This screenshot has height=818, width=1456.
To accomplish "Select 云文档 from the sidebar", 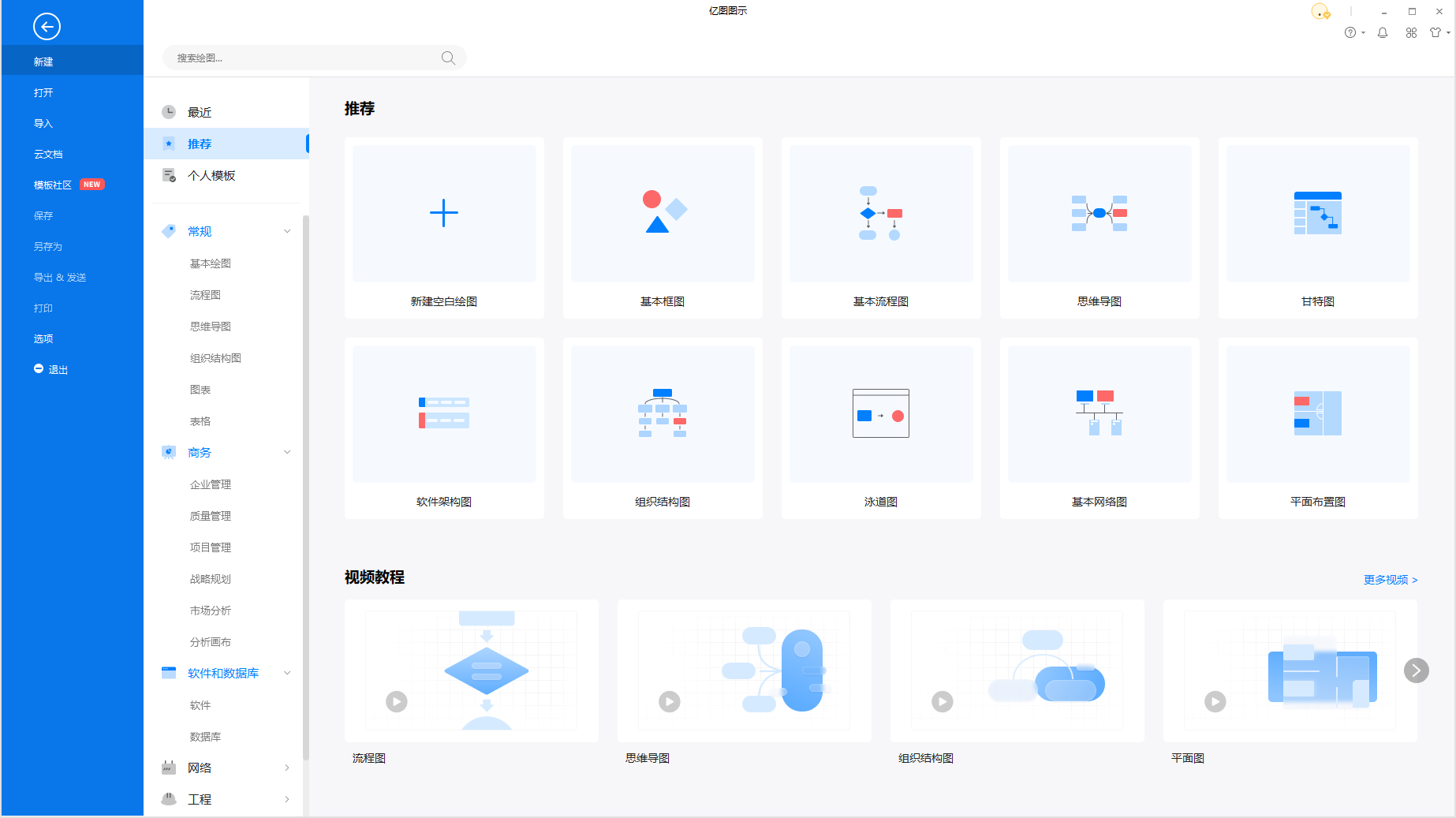I will pos(48,154).
